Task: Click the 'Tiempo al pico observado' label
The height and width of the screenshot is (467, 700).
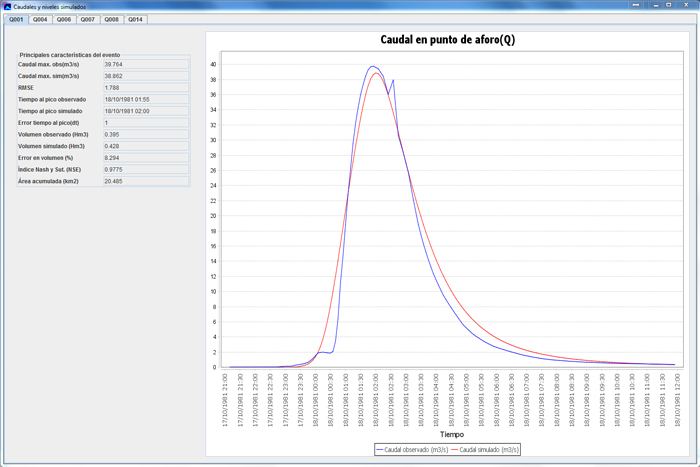Action: click(52, 99)
